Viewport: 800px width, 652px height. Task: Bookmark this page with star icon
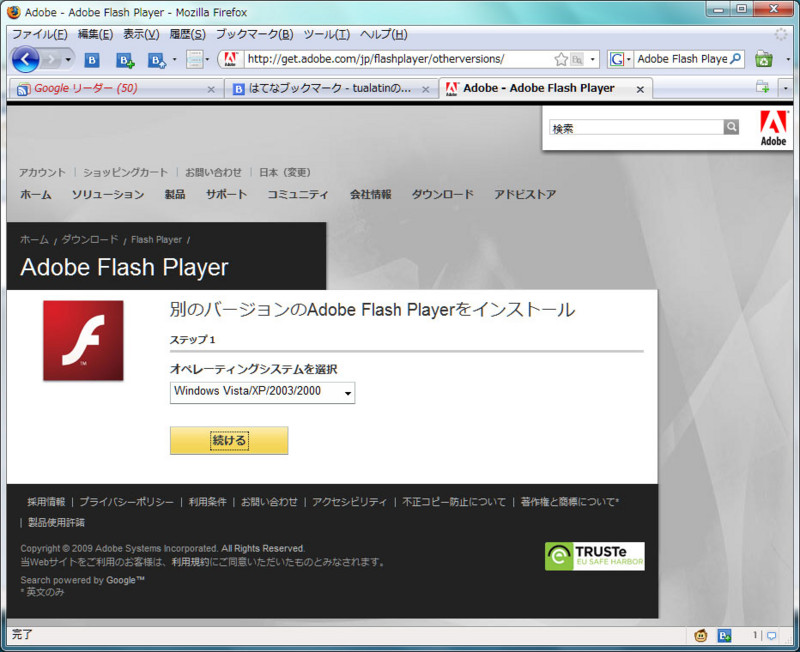(x=561, y=60)
